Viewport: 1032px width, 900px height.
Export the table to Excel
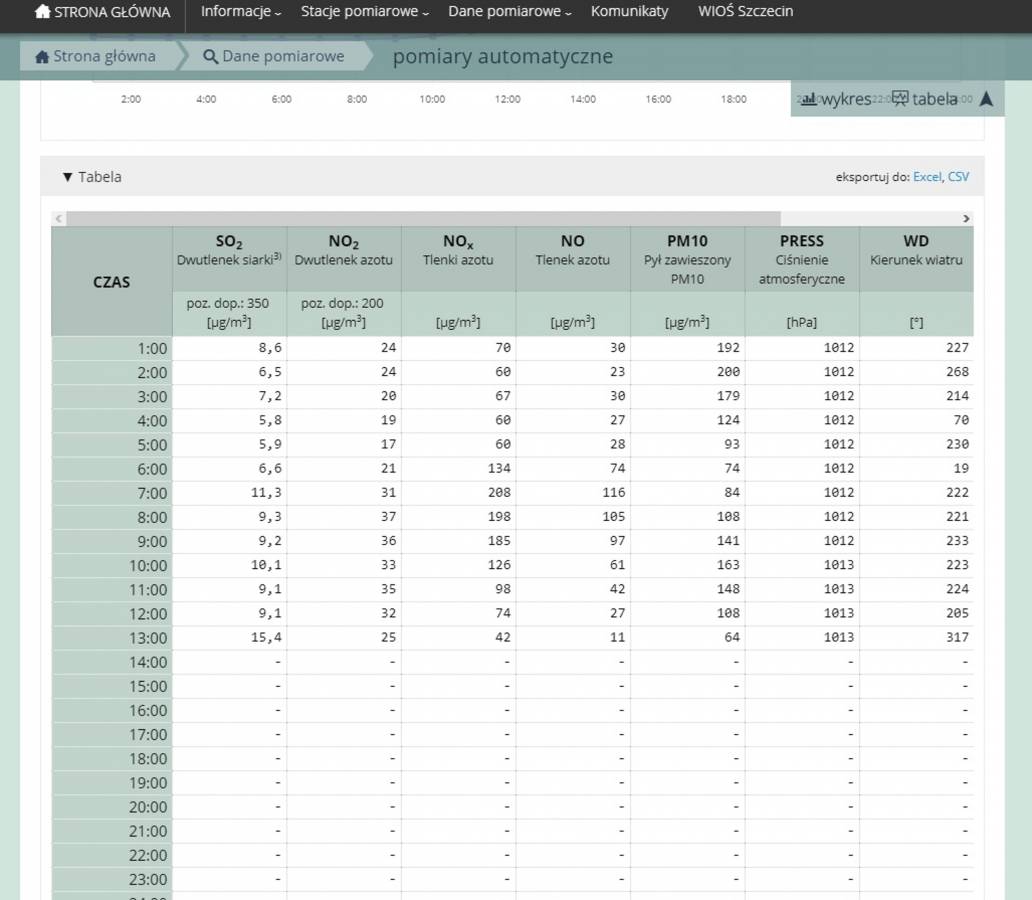point(926,177)
